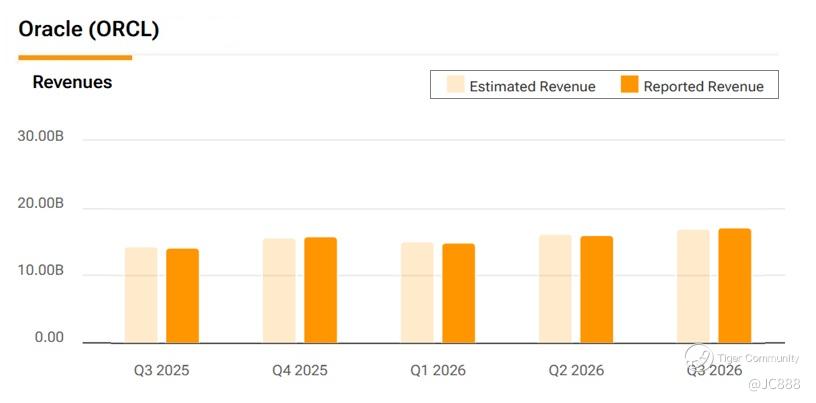
Task: Toggle the Estimated Revenue legend label
Action: 532,86
